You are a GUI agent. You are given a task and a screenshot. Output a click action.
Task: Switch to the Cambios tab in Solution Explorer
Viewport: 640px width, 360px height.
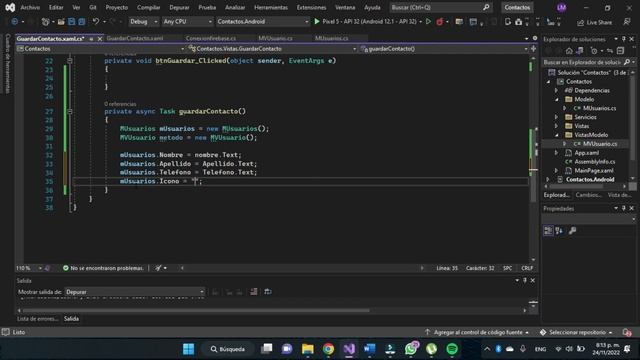tap(588, 195)
